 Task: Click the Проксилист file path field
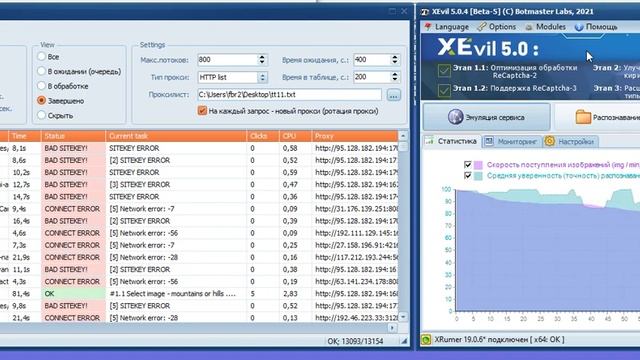(x=289, y=95)
